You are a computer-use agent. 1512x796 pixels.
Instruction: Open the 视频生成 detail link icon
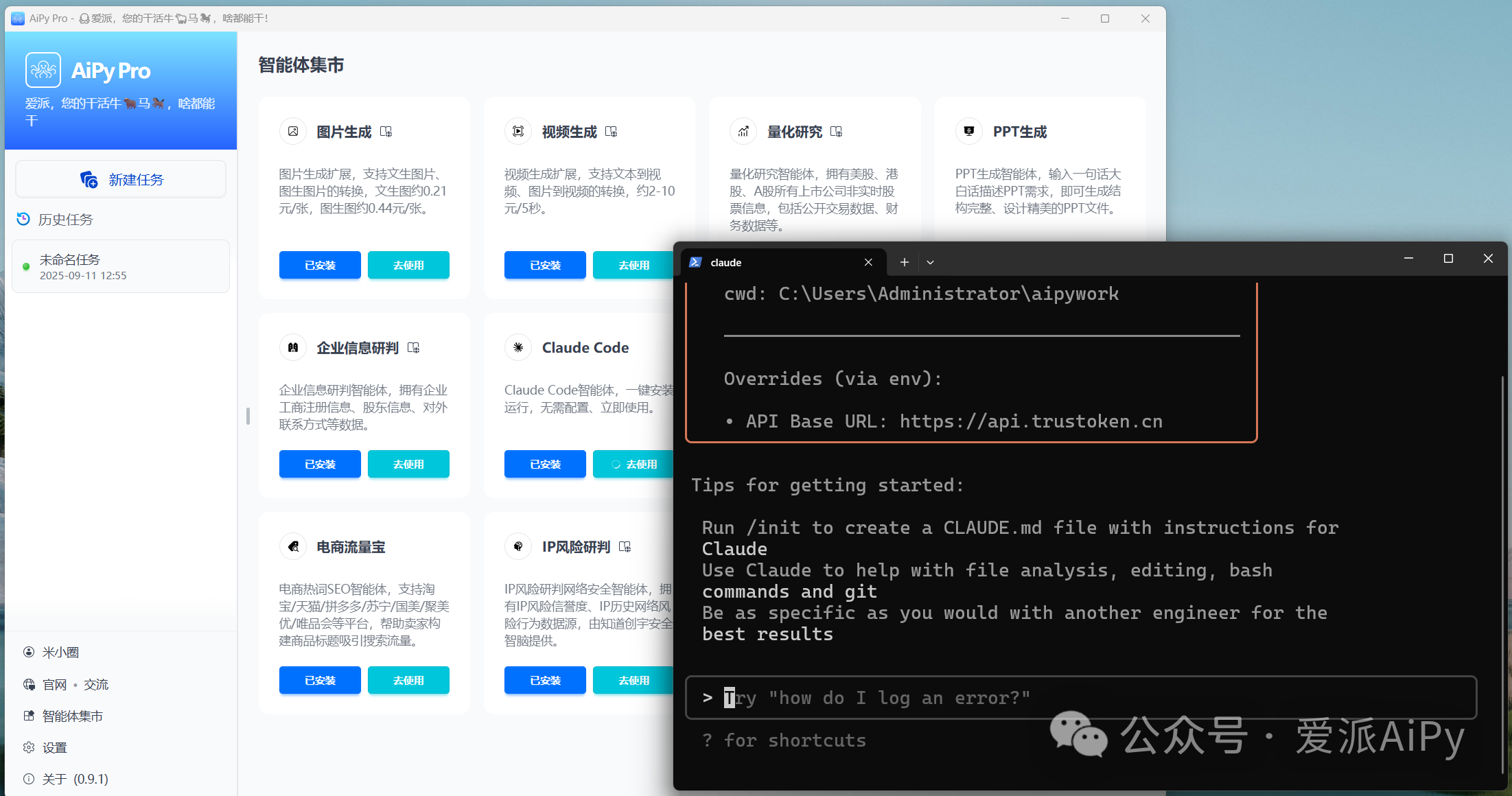(611, 132)
